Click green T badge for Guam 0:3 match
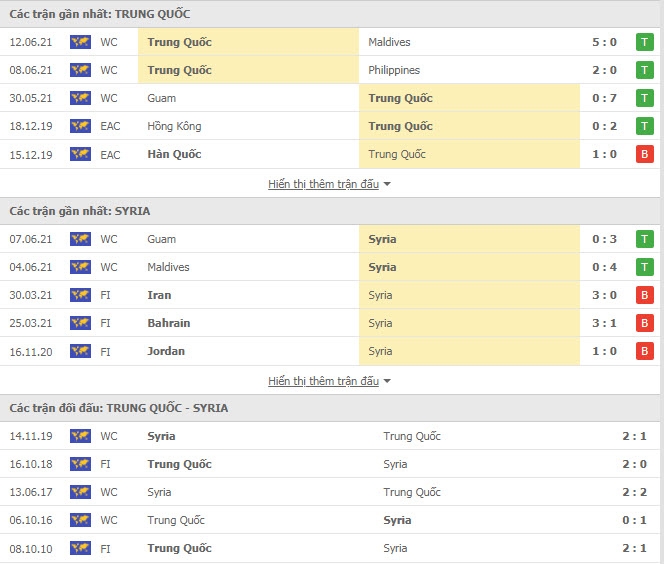Screen dimensions: 664x564 click(x=645, y=239)
